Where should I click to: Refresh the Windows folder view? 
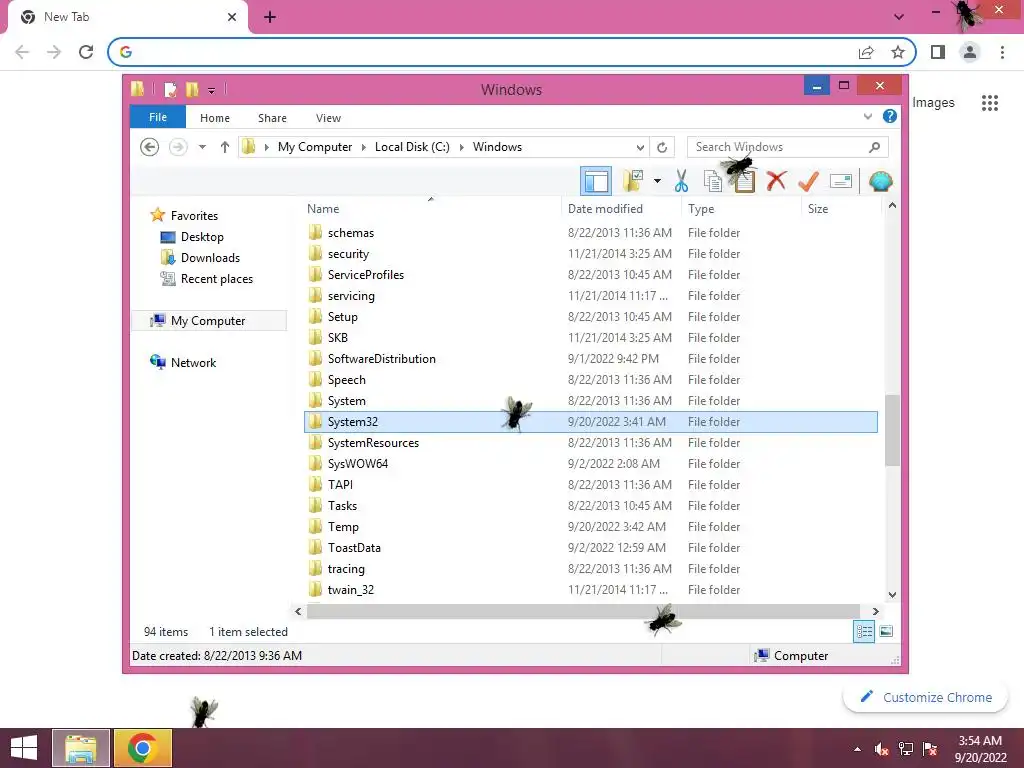tap(662, 147)
